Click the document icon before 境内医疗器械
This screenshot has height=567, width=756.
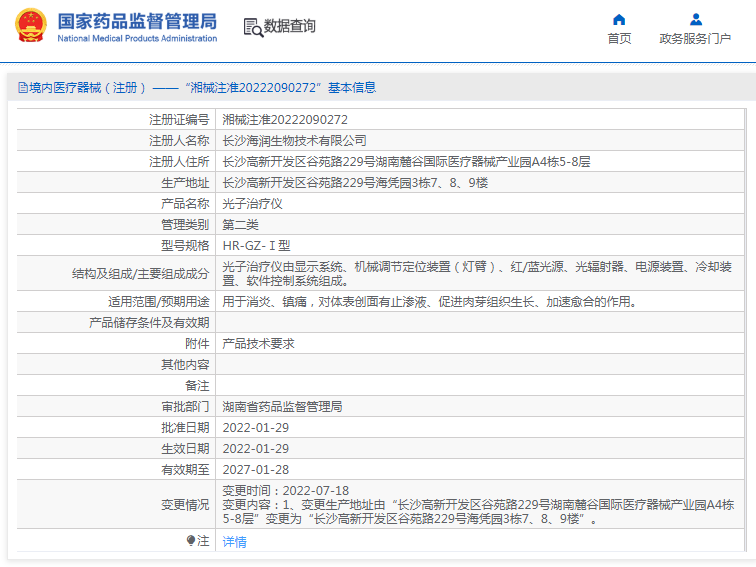[x=23, y=88]
